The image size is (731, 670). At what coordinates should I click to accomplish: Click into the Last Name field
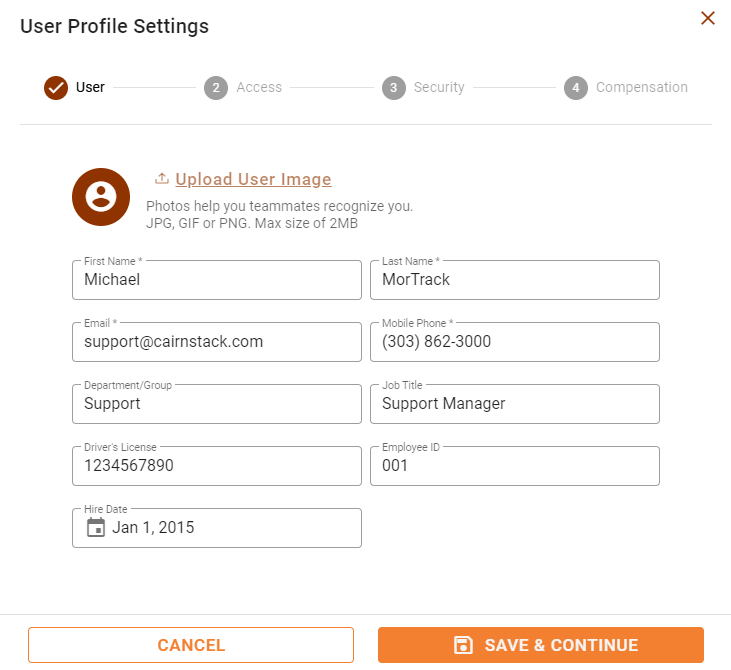pos(515,280)
